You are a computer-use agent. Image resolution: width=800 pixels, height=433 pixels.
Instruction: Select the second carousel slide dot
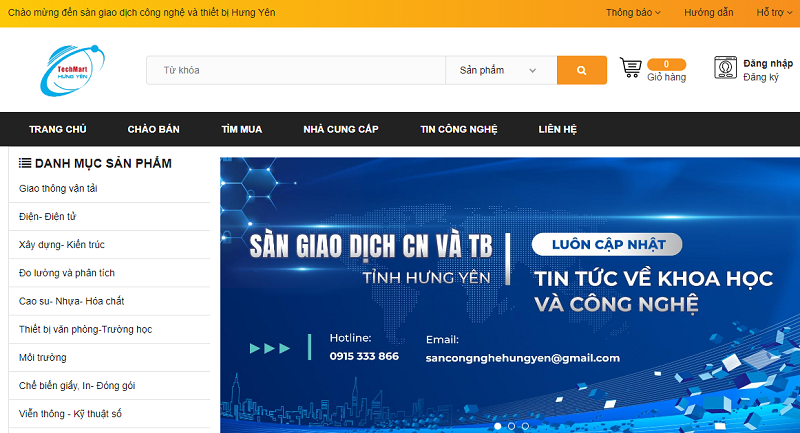(511, 426)
